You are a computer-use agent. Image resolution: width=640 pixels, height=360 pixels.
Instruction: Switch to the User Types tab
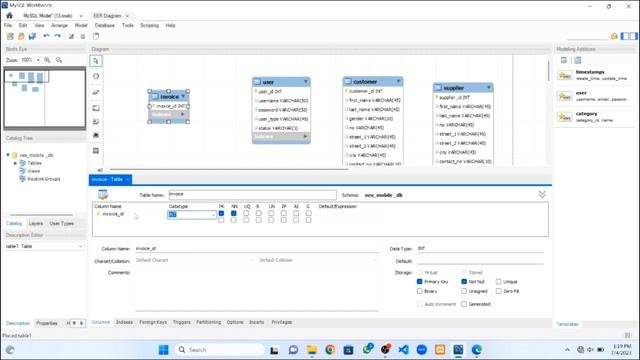point(62,224)
